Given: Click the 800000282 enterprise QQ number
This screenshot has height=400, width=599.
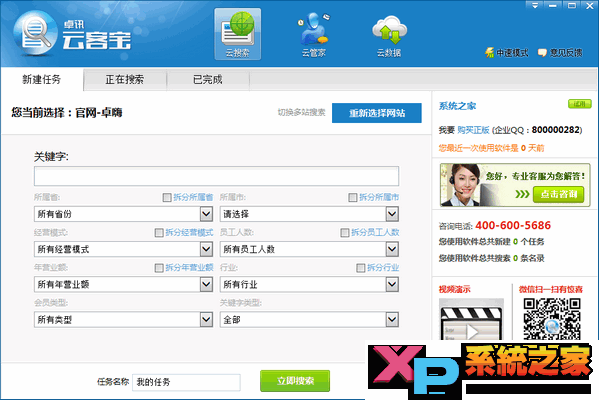Looking at the screenshot, I should pyautogui.click(x=556, y=130).
